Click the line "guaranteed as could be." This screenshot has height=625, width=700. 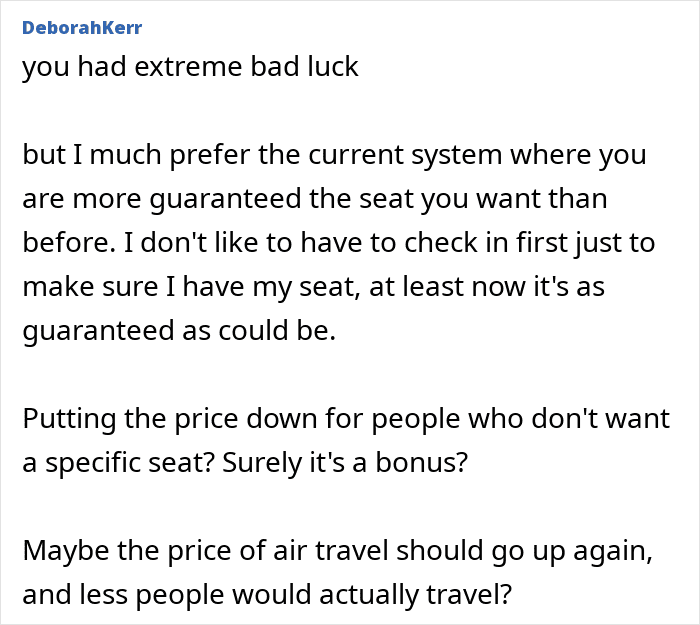click(x=179, y=331)
